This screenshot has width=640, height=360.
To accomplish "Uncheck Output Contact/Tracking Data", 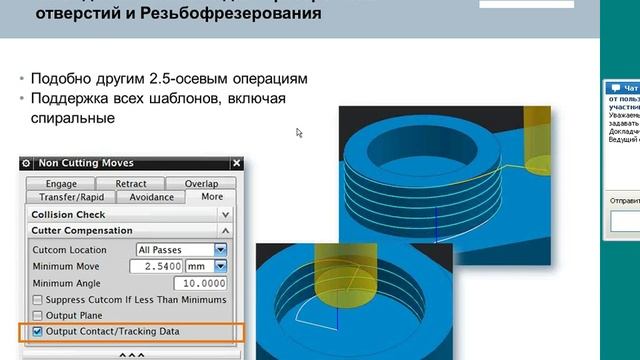I will pos(38,331).
